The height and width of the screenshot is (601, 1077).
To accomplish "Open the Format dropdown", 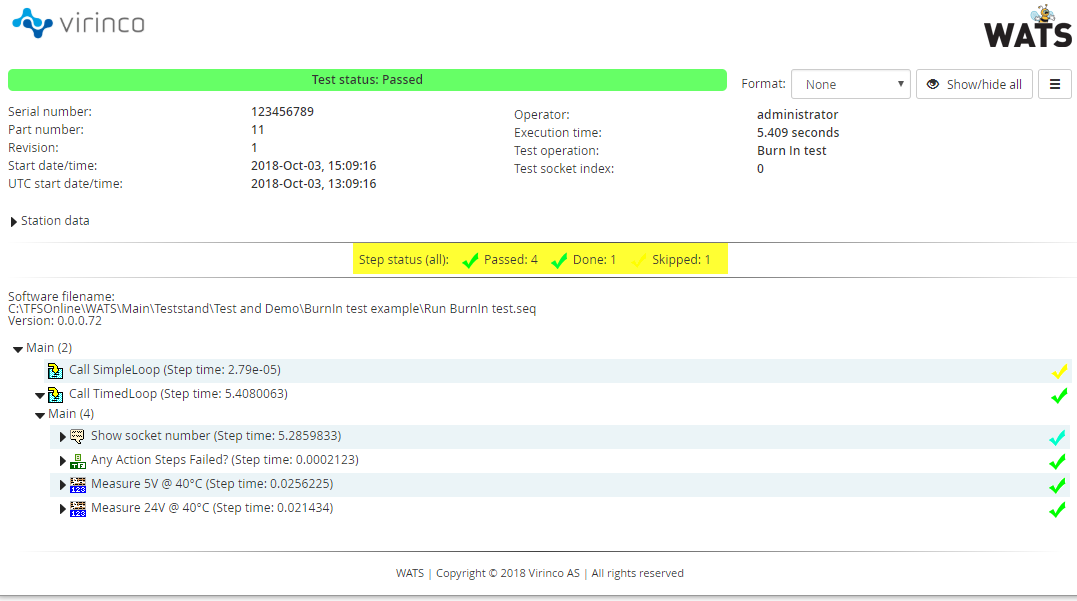I will (x=849, y=84).
